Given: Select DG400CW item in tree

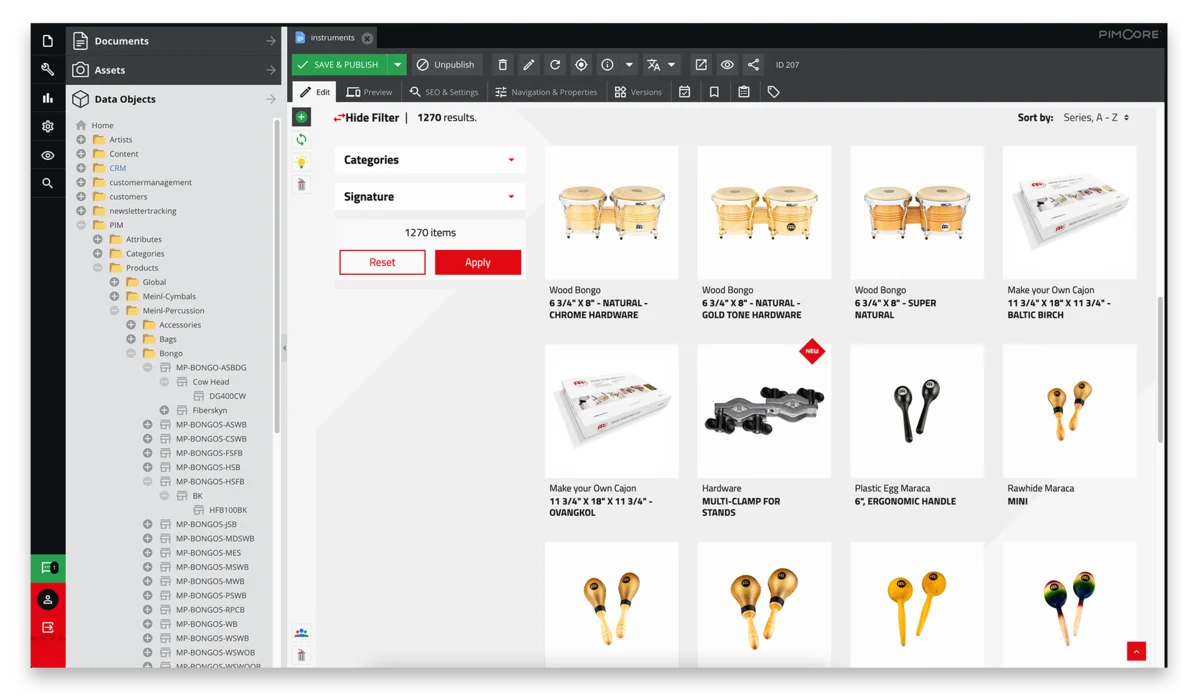Looking at the screenshot, I should [x=227, y=396].
